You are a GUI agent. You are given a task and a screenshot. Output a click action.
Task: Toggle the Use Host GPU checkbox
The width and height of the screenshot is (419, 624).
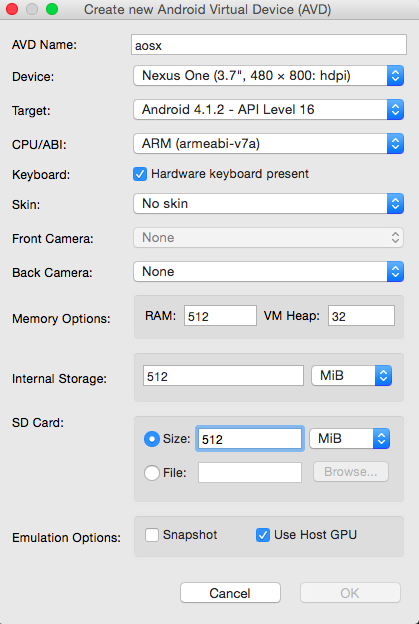pos(263,535)
